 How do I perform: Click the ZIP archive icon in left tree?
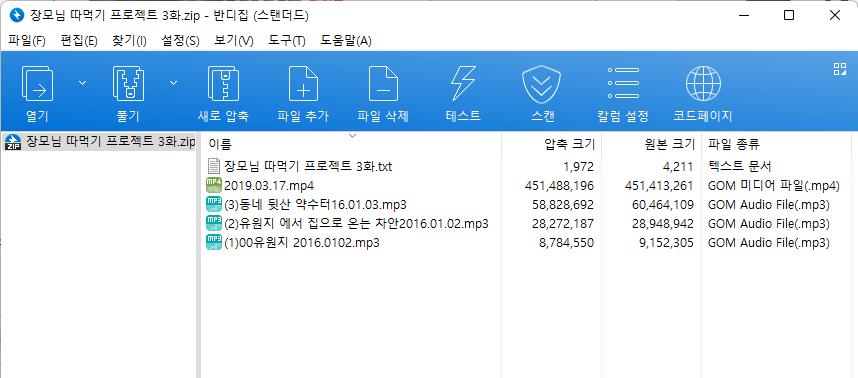pos(13,142)
